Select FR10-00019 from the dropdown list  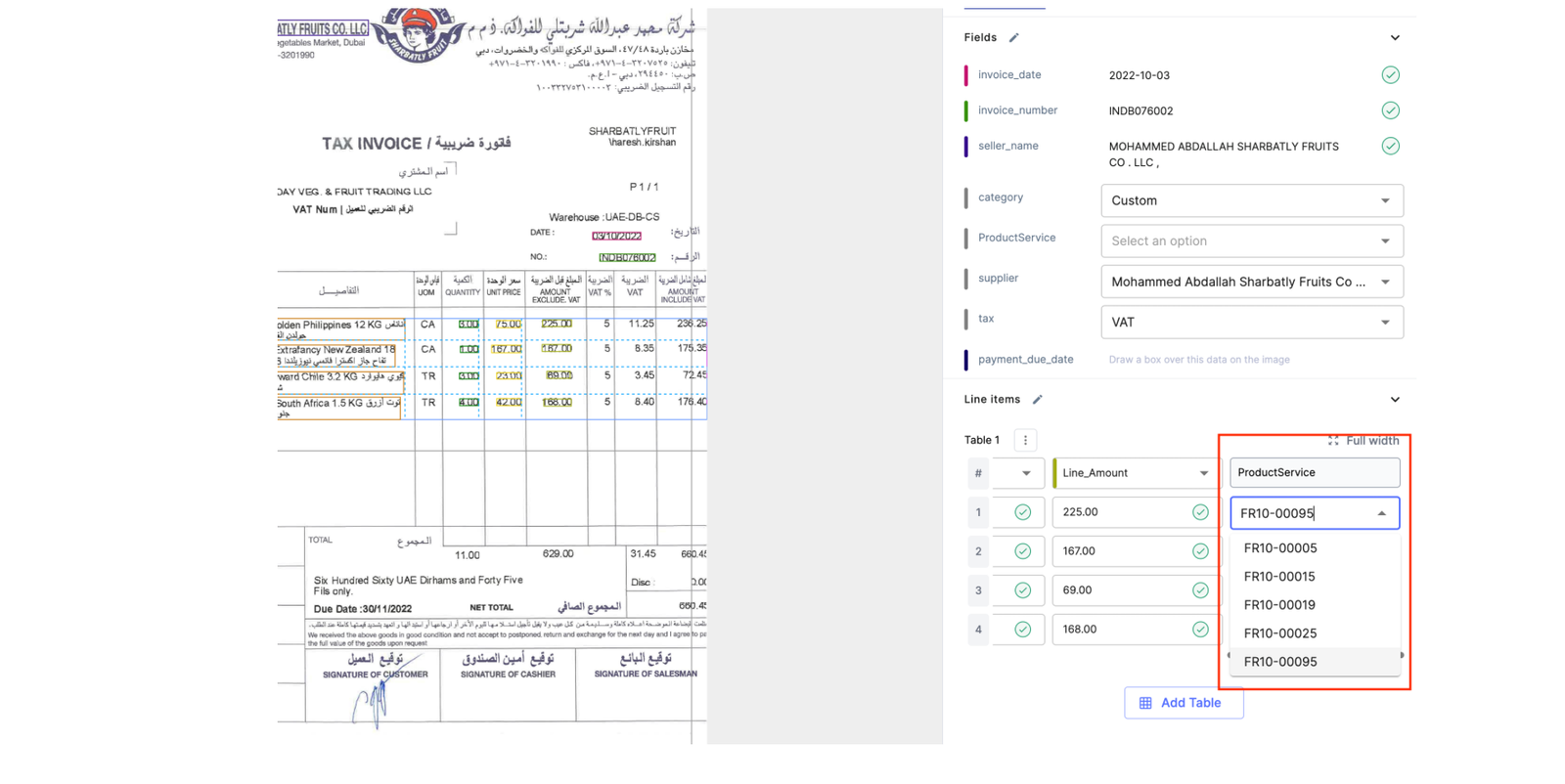pos(1279,605)
